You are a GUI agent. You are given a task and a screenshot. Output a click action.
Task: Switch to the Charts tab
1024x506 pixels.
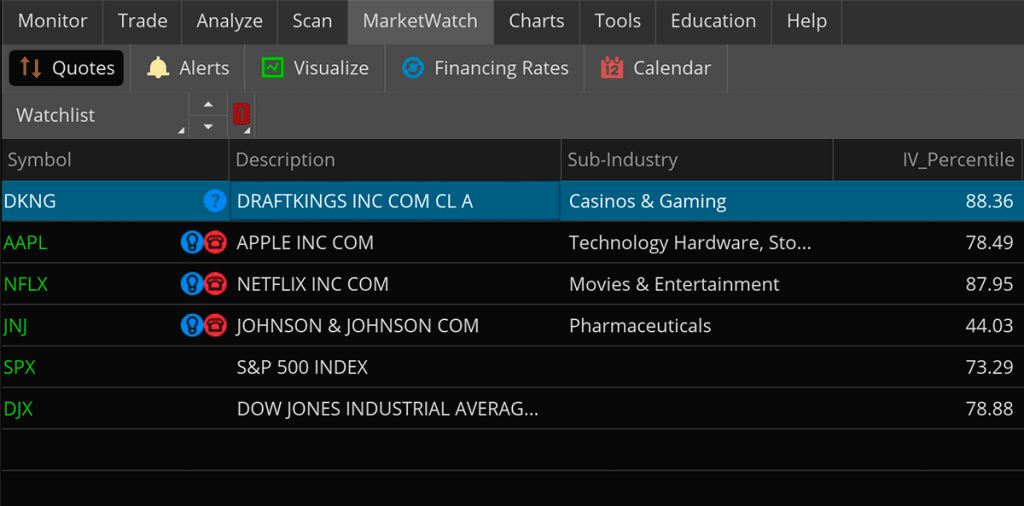(536, 21)
